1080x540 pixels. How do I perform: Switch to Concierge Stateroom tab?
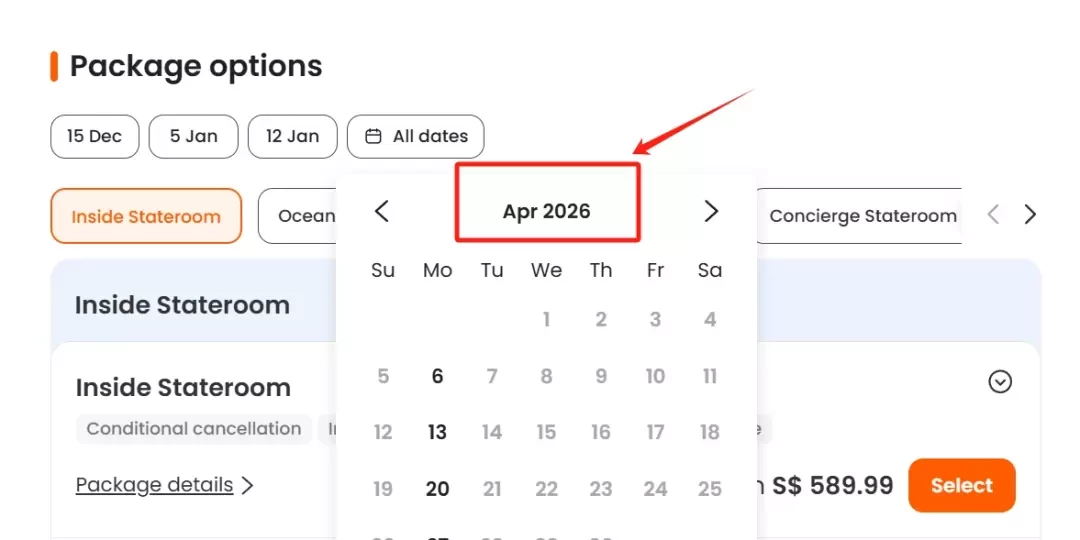862,216
